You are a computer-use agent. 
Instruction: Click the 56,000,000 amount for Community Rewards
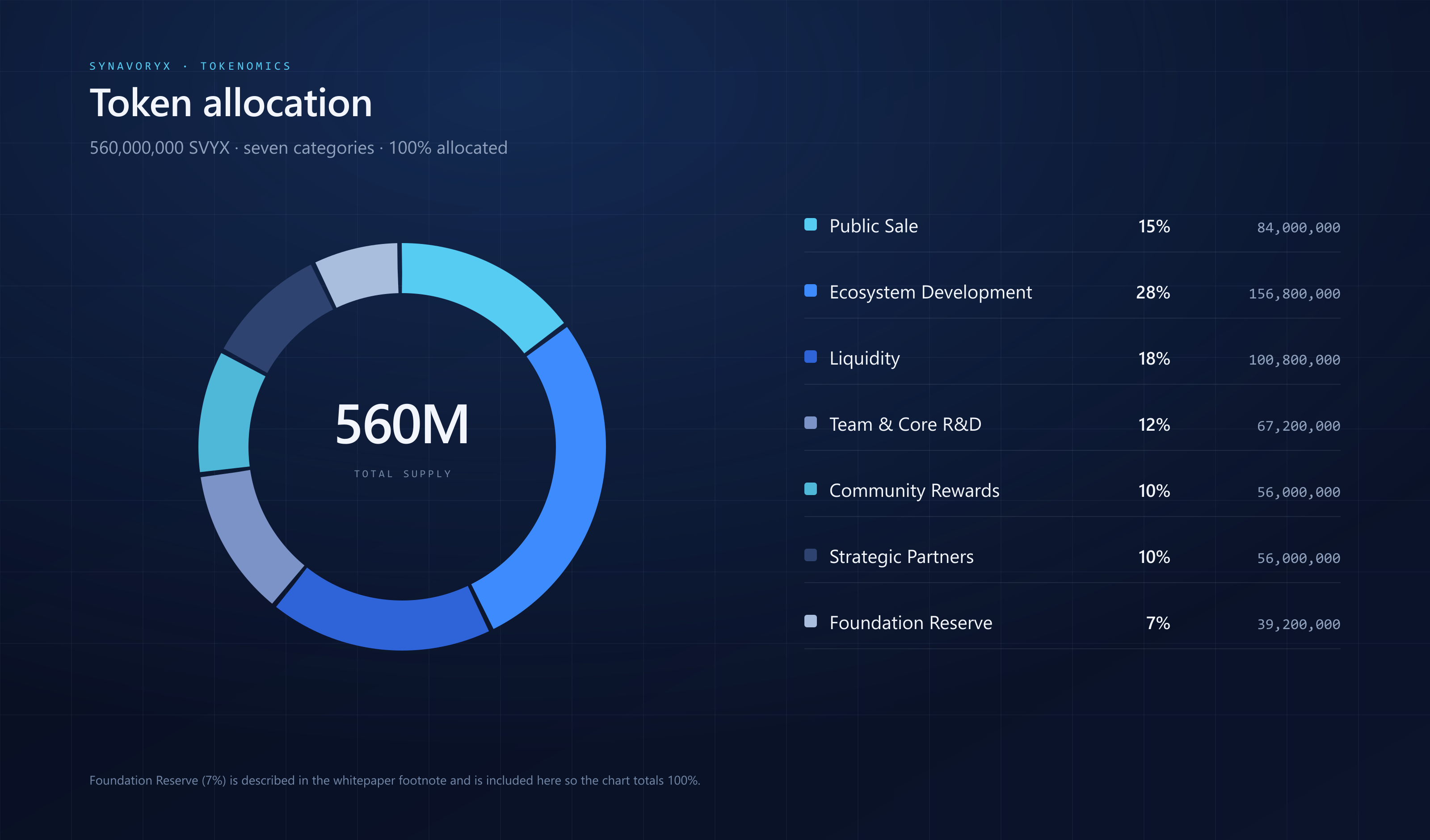(x=1298, y=492)
